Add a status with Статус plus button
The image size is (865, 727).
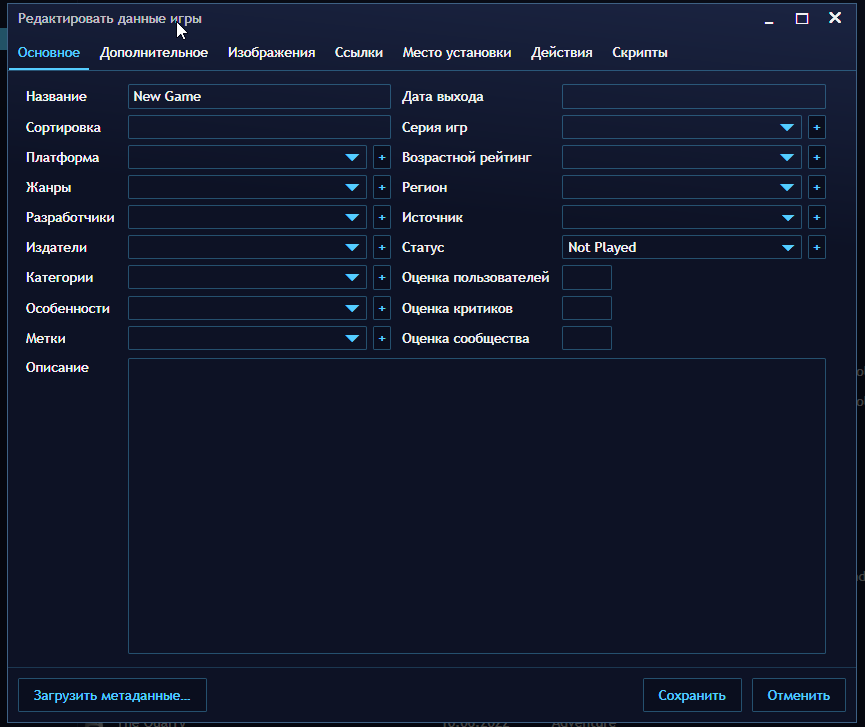[x=816, y=247]
